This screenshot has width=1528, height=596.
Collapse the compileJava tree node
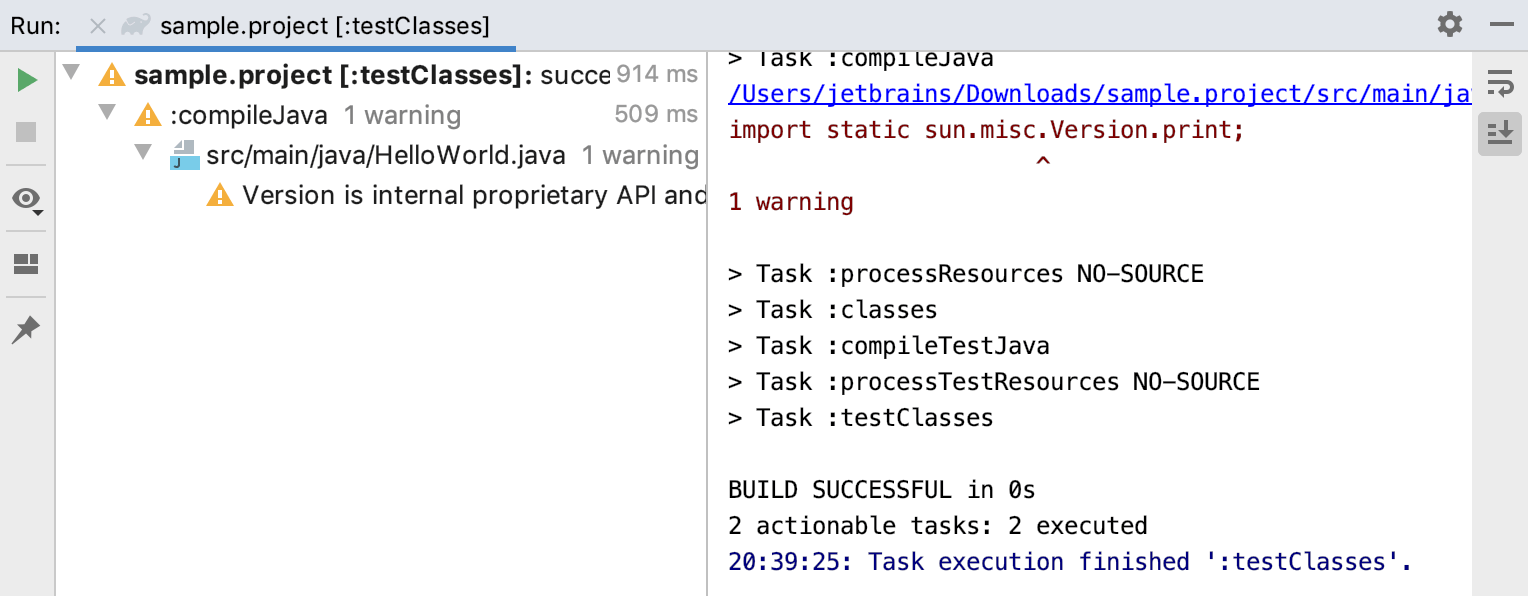107,114
